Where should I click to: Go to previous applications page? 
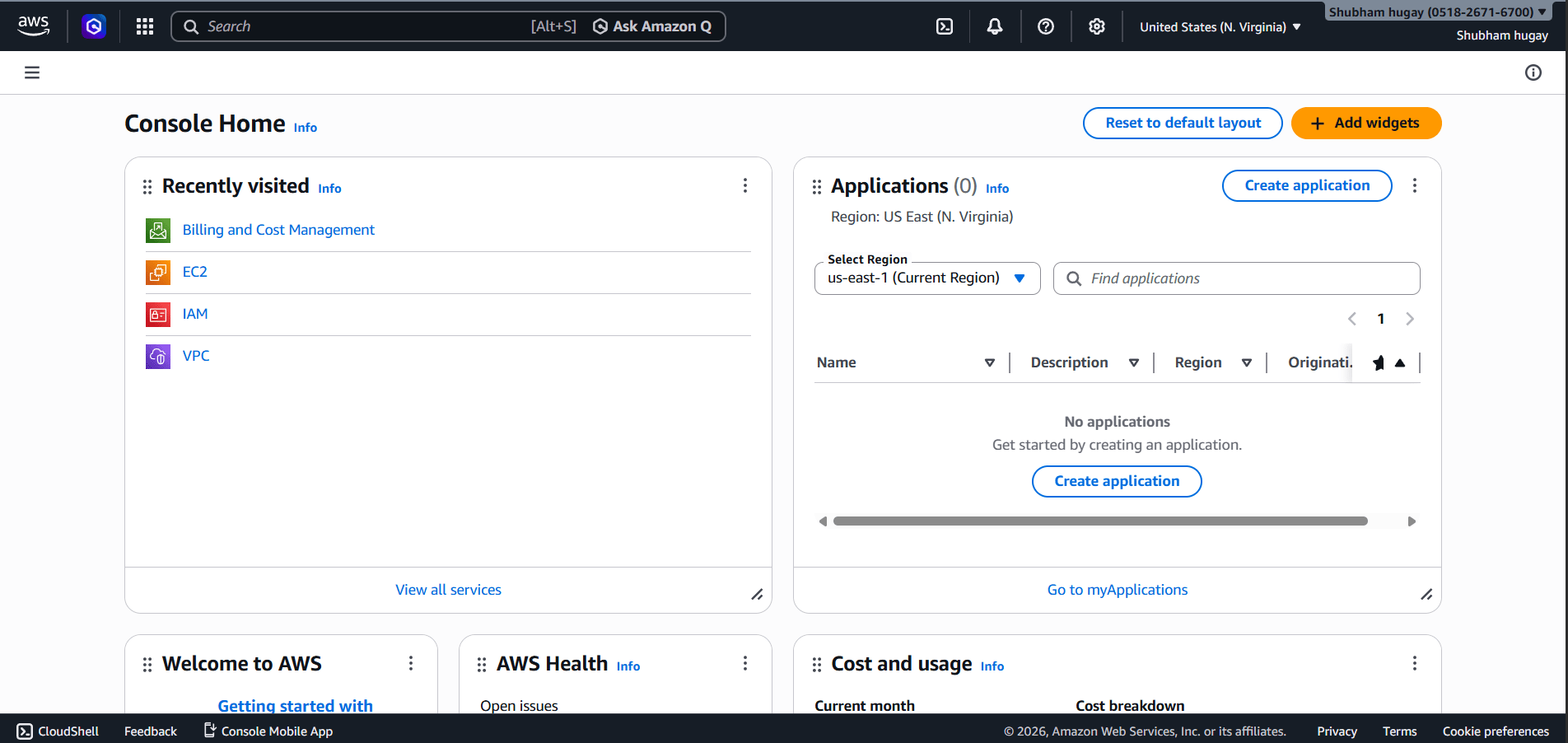click(x=1352, y=319)
